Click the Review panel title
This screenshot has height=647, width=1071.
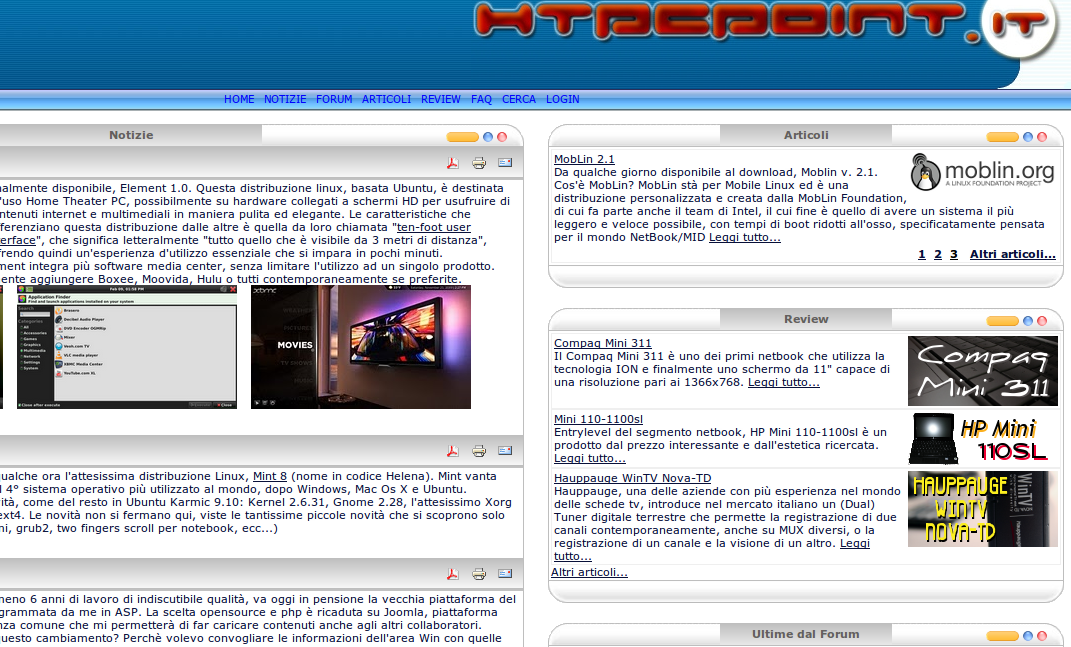pyautogui.click(x=806, y=319)
